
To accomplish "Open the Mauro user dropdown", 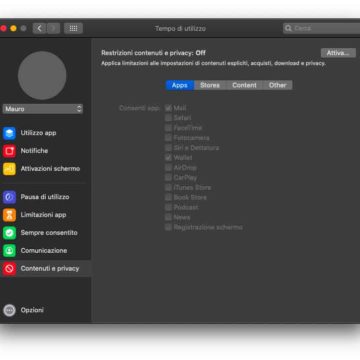I will pos(43,109).
